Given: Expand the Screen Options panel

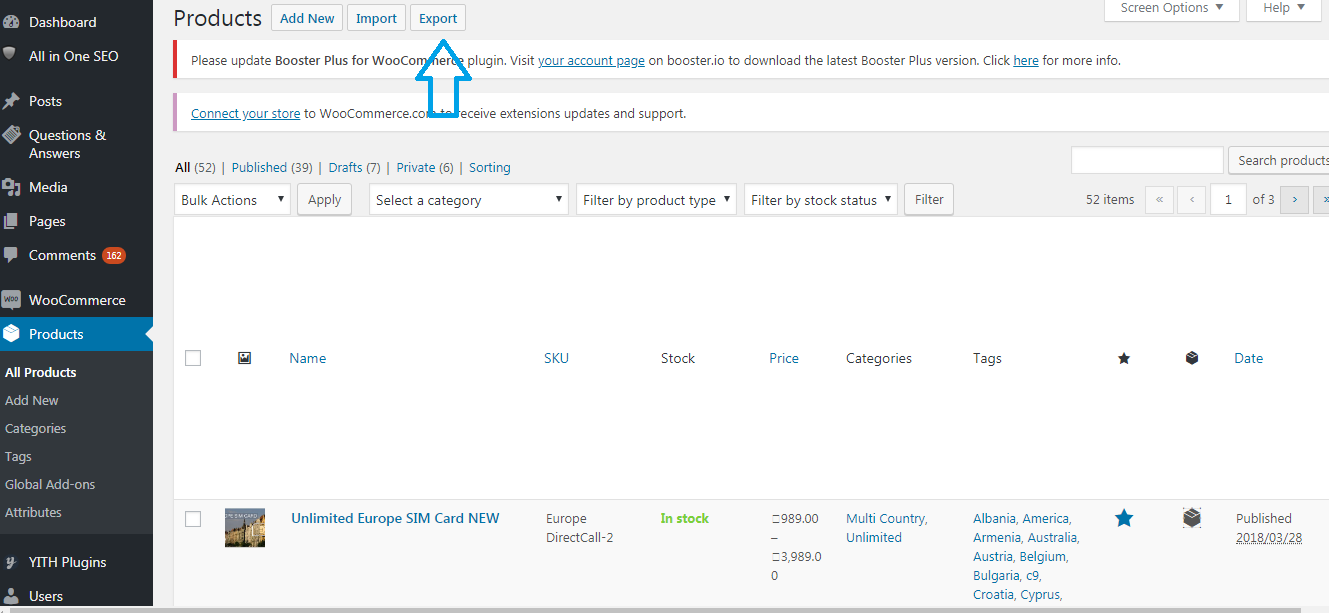Looking at the screenshot, I should (1171, 9).
